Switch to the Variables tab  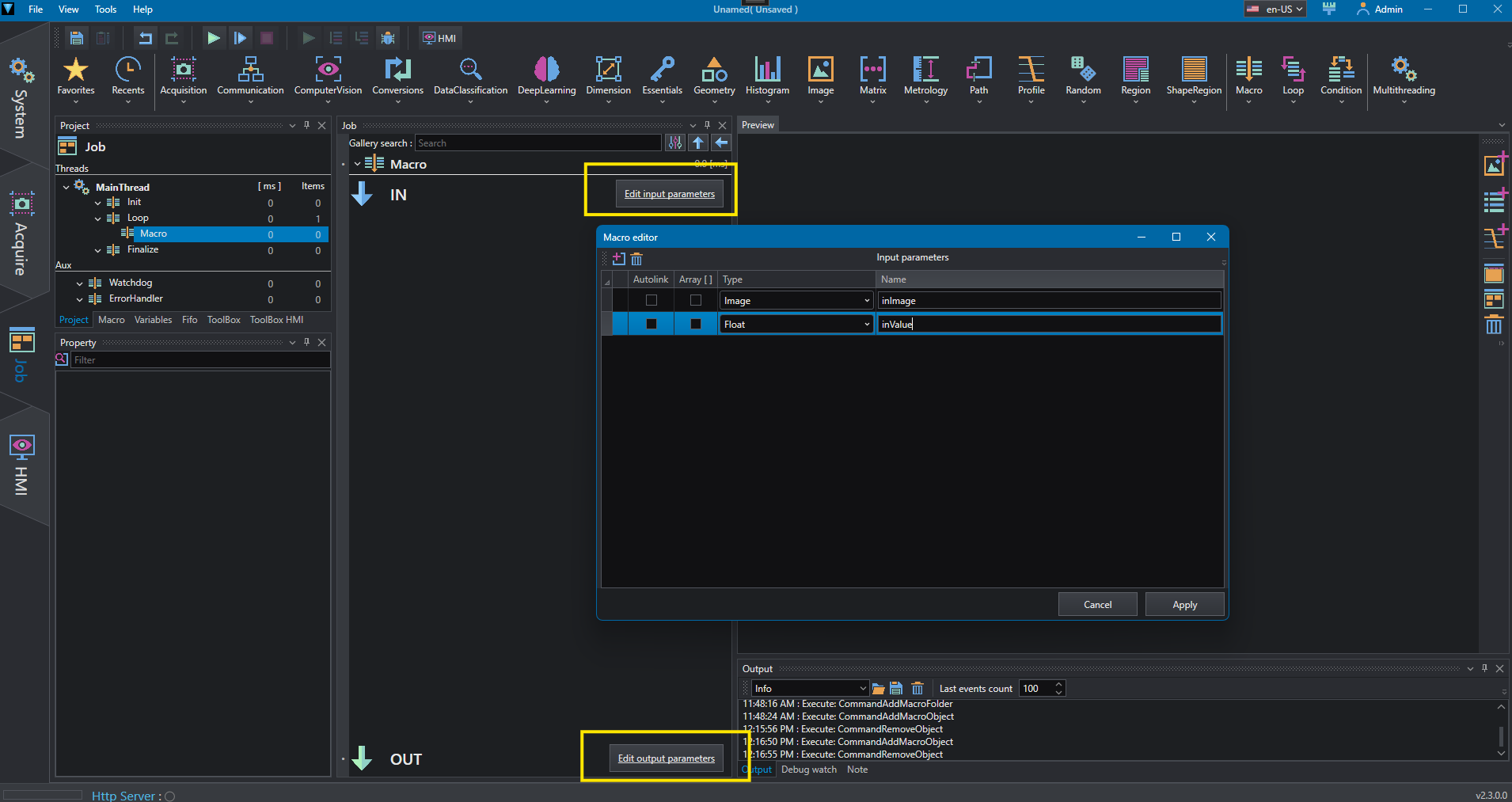(x=153, y=320)
